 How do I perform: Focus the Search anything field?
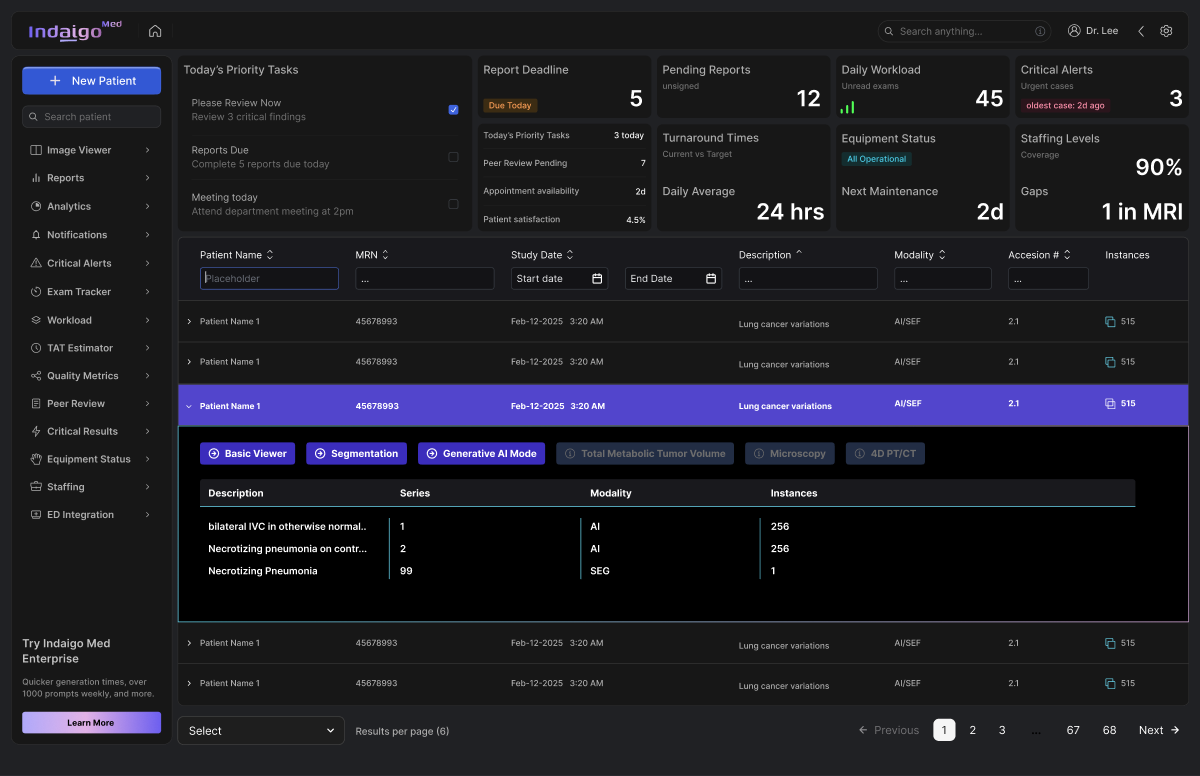tap(965, 31)
